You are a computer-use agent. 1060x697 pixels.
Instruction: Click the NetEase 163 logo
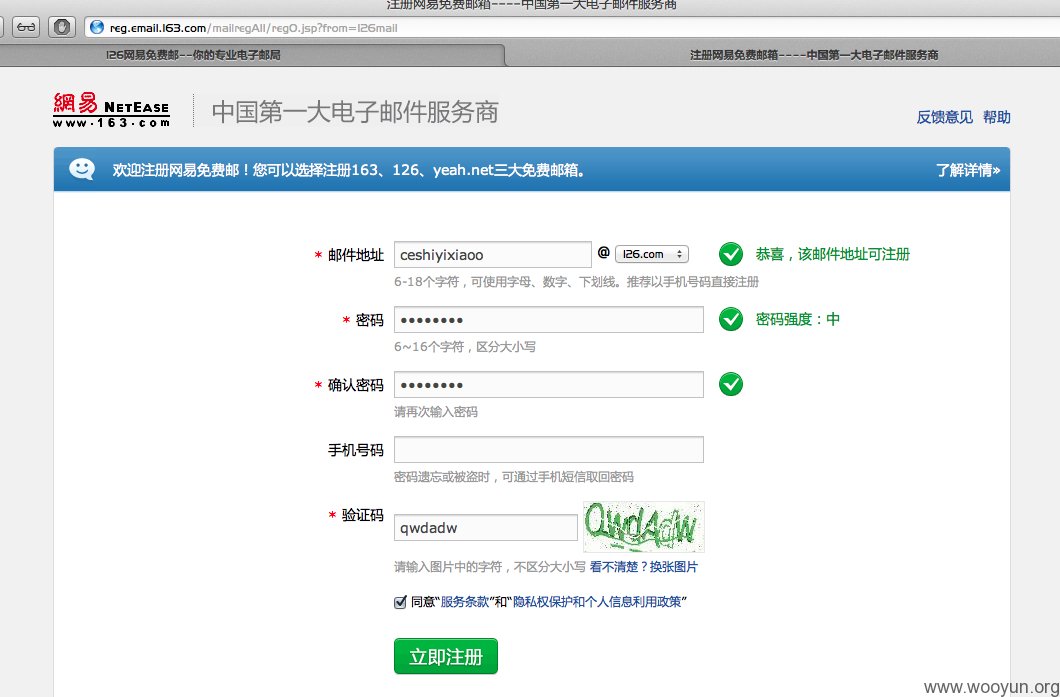pyautogui.click(x=112, y=110)
